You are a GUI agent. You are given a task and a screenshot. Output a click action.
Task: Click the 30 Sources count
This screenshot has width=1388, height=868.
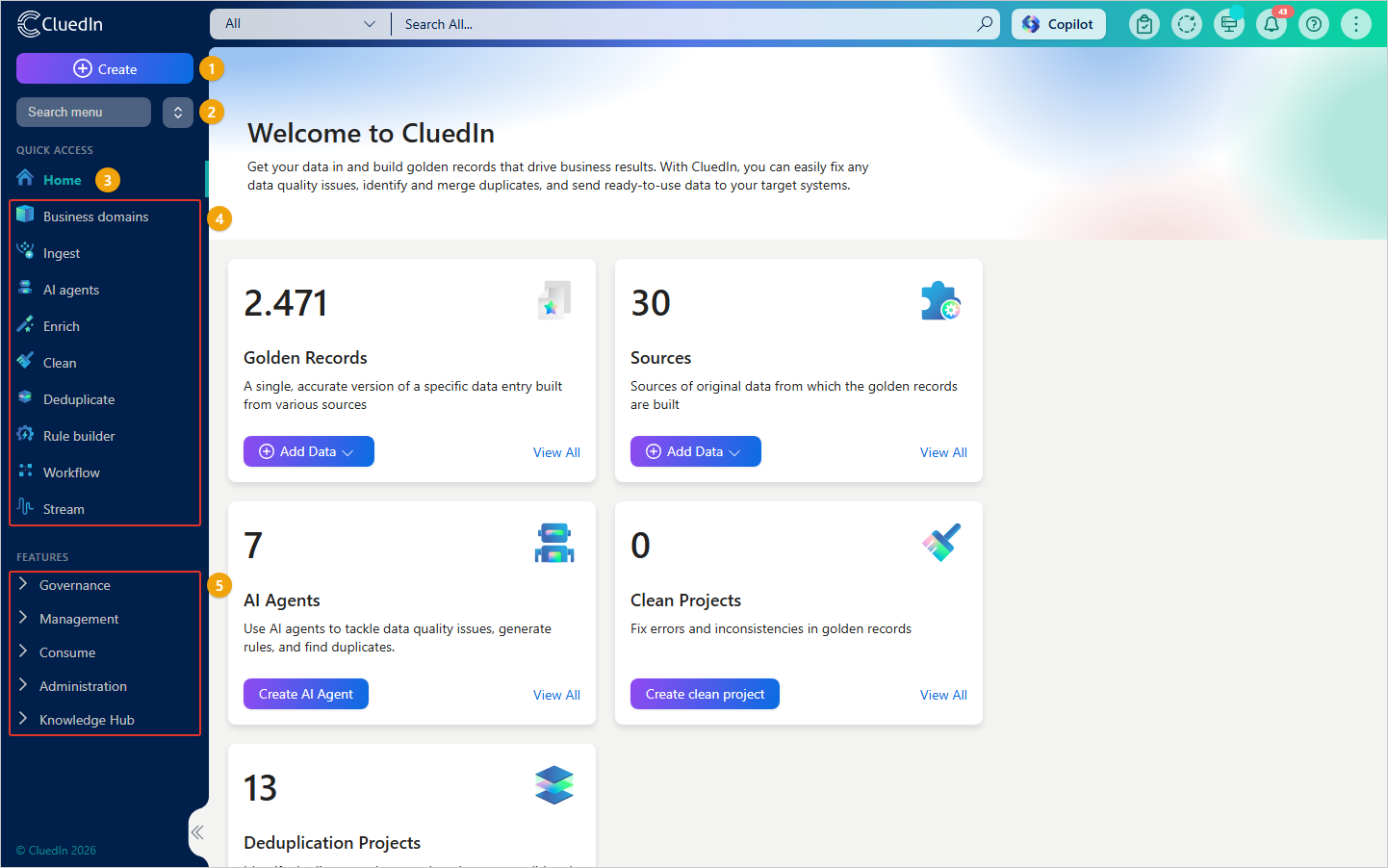point(651,303)
